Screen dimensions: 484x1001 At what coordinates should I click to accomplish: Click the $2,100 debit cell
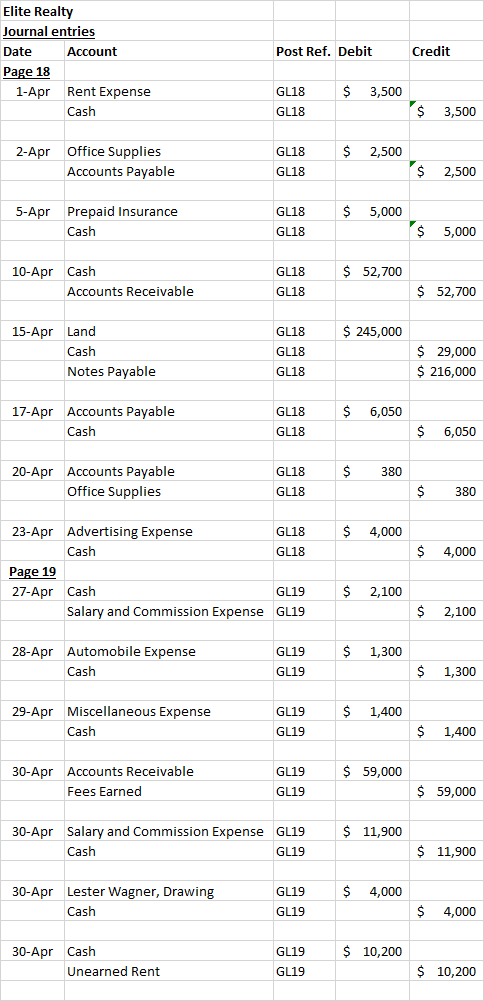pos(372,591)
